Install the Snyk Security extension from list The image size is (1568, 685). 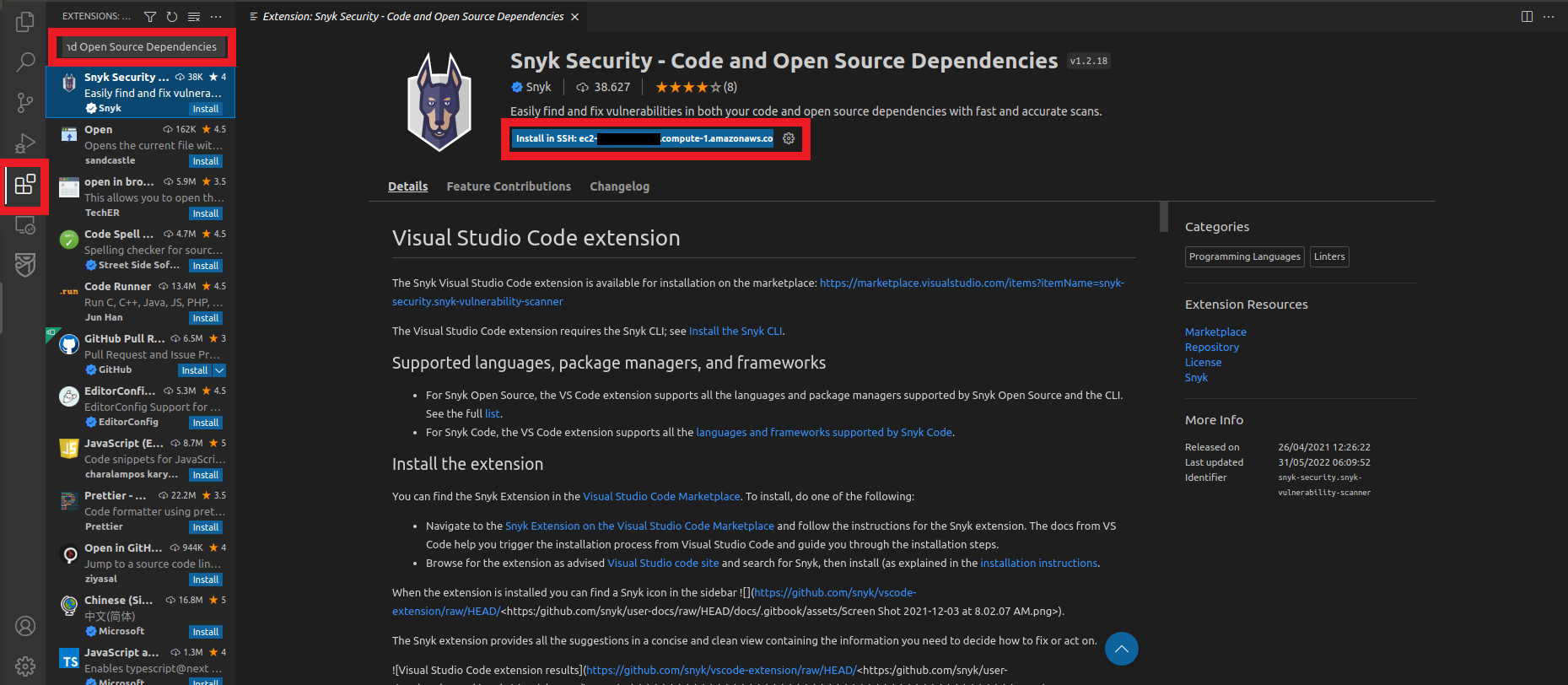click(206, 109)
